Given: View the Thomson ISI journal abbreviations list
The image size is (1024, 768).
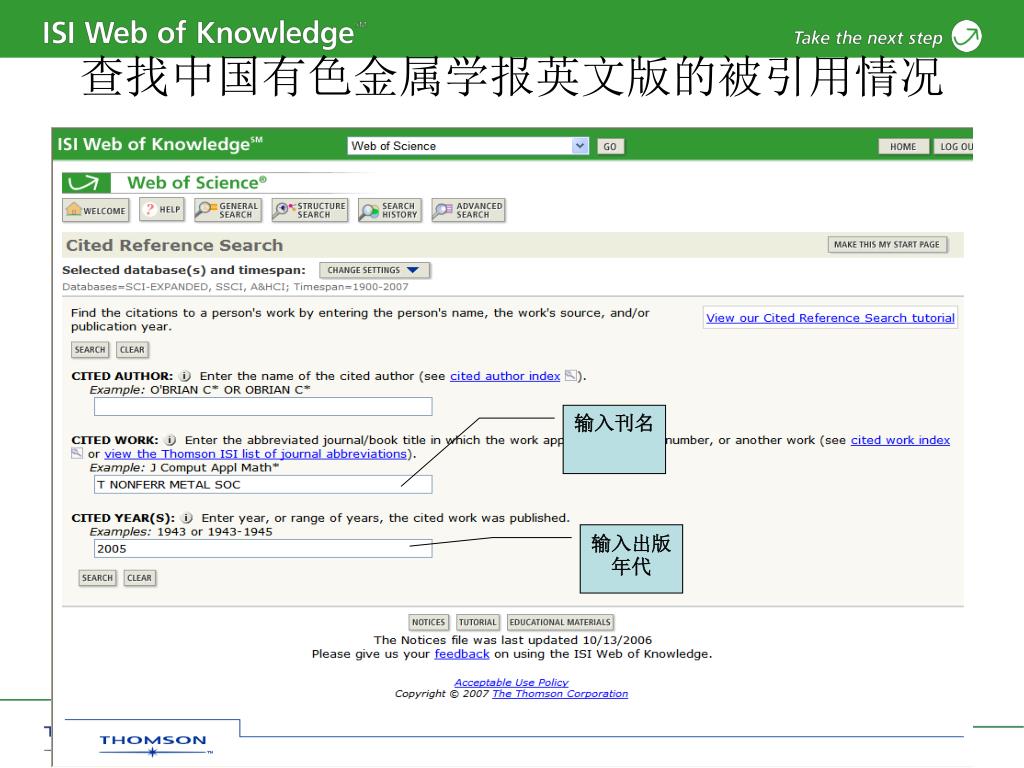Looking at the screenshot, I should tap(255, 454).
